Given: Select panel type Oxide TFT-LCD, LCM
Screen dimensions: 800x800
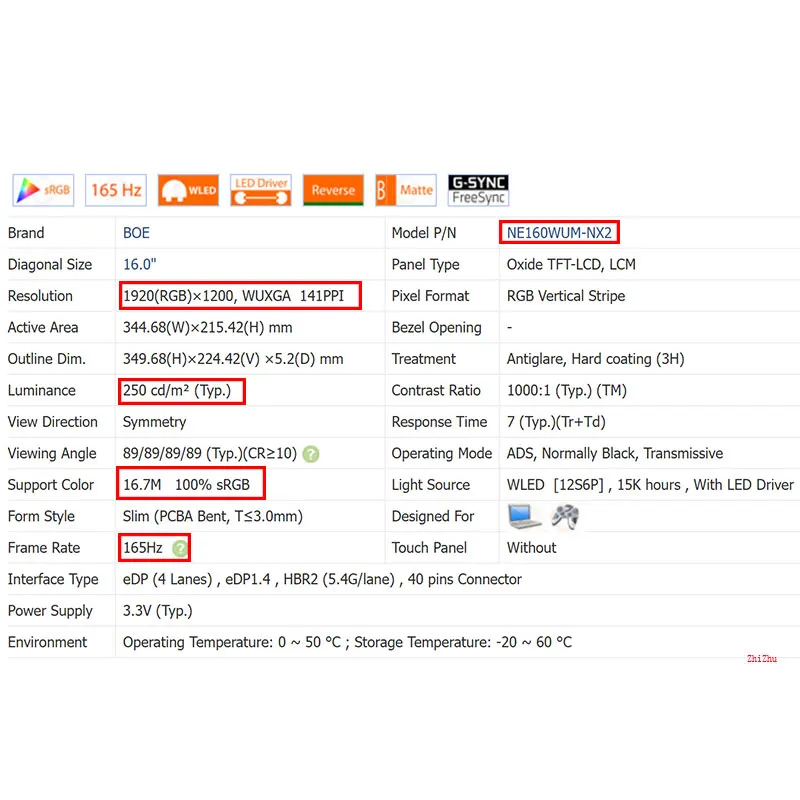Looking at the screenshot, I should pyautogui.click(x=571, y=264).
